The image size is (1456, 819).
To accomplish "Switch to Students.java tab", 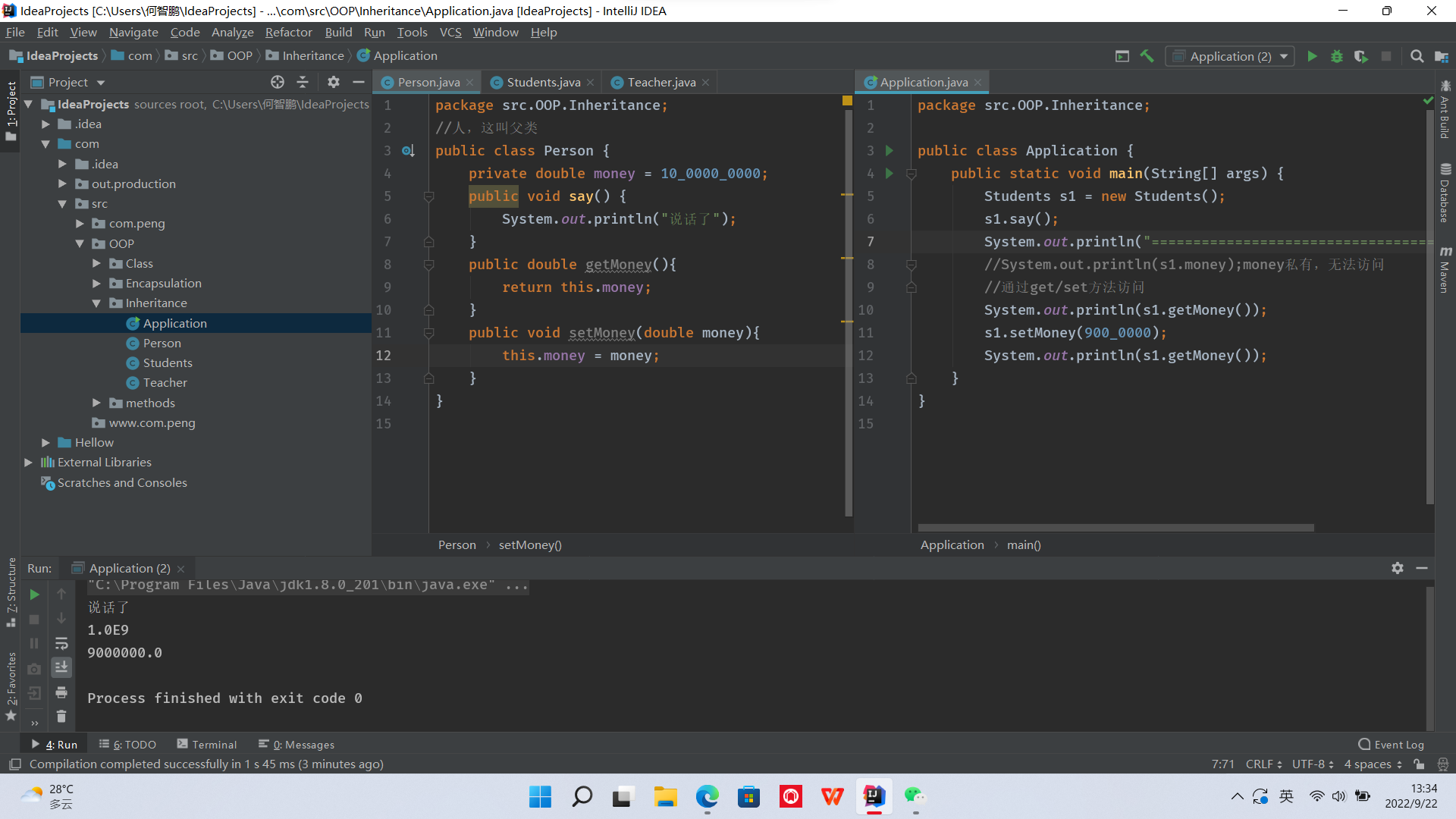I will [x=543, y=82].
